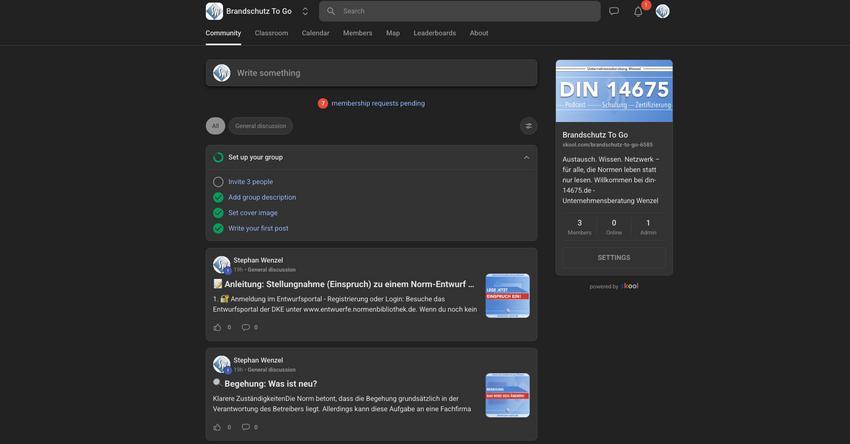This screenshot has height=444, width=850.
Task: Click the Add group description checkmark
Action: click(x=218, y=197)
